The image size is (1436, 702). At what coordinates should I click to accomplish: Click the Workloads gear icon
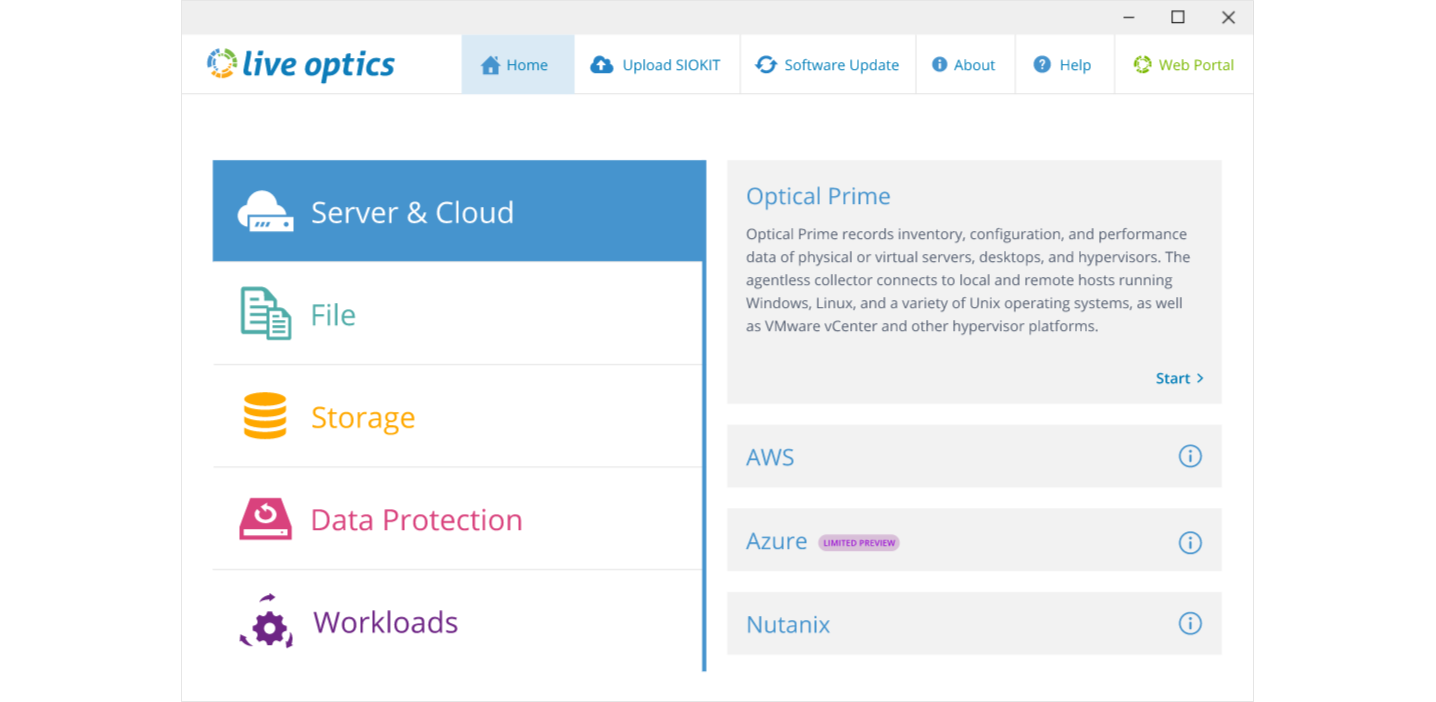click(266, 622)
